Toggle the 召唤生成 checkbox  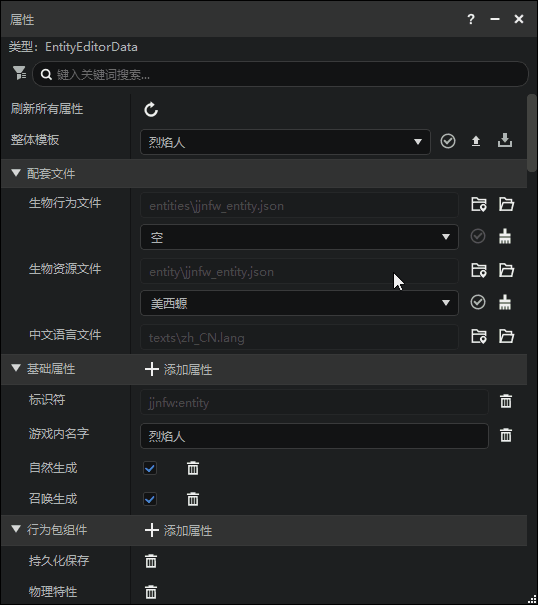pos(150,499)
